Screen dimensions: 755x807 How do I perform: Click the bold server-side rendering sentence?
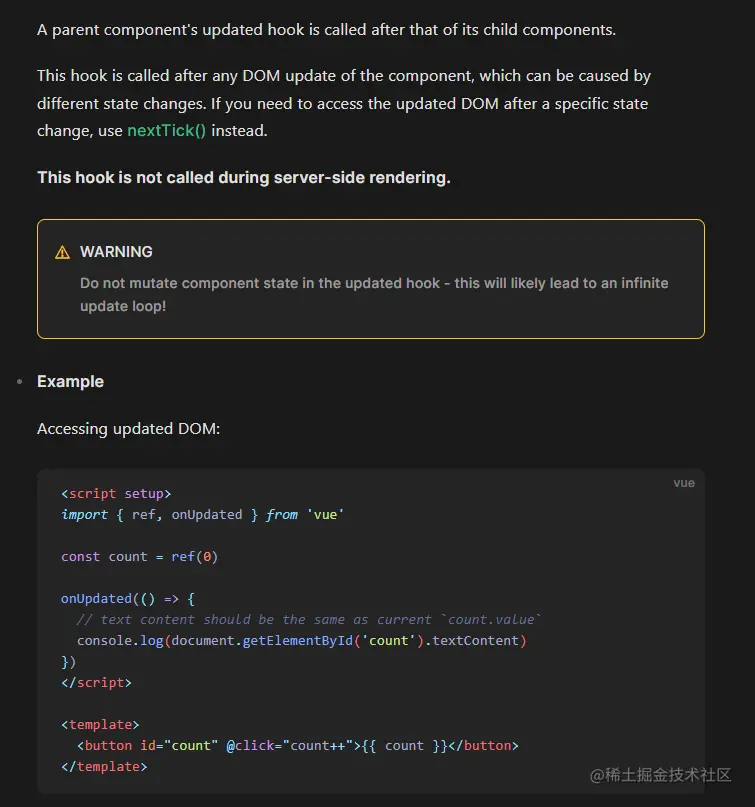pos(244,178)
